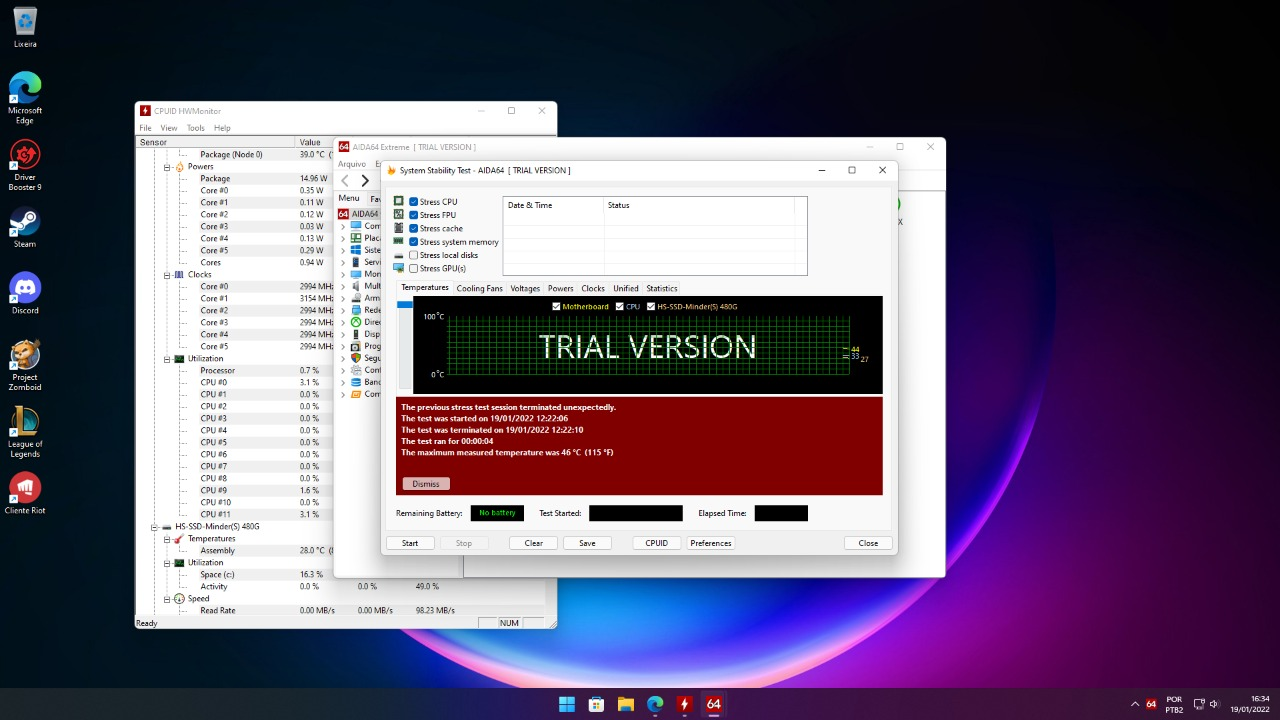Enable Stress GPU(s) checkbox

click(x=414, y=269)
